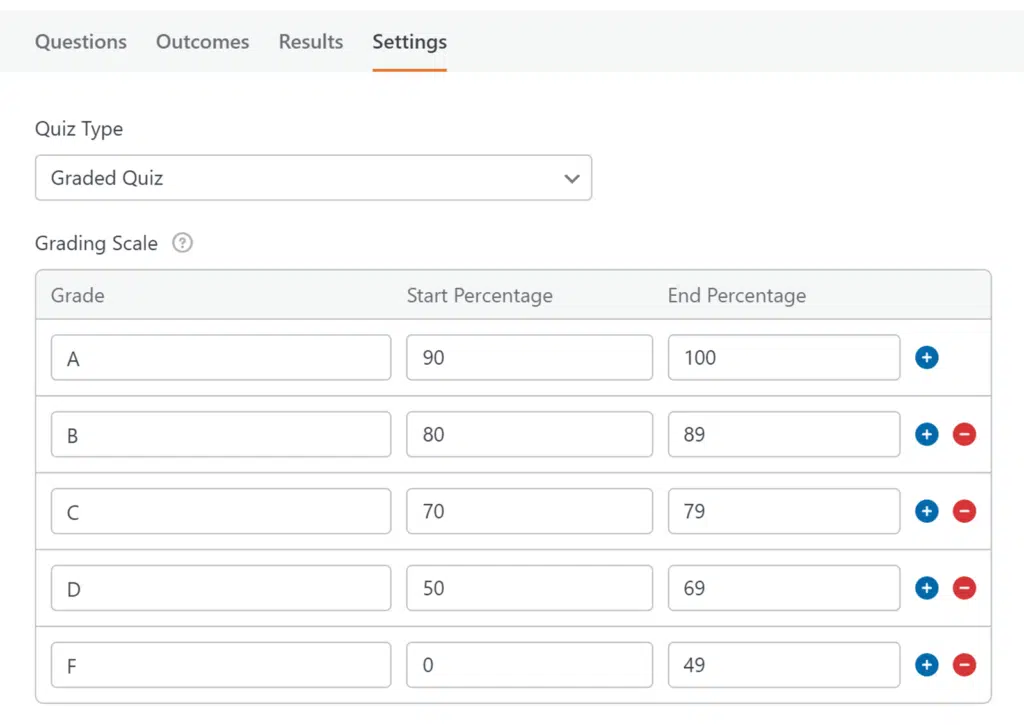The height and width of the screenshot is (725, 1024).
Task: Edit the grade A name field
Action: [221, 357]
